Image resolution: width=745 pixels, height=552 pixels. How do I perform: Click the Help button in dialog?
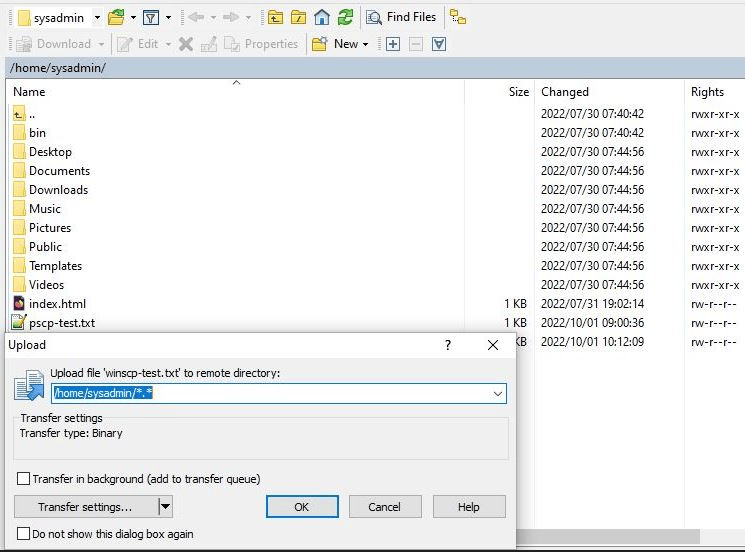[x=469, y=507]
